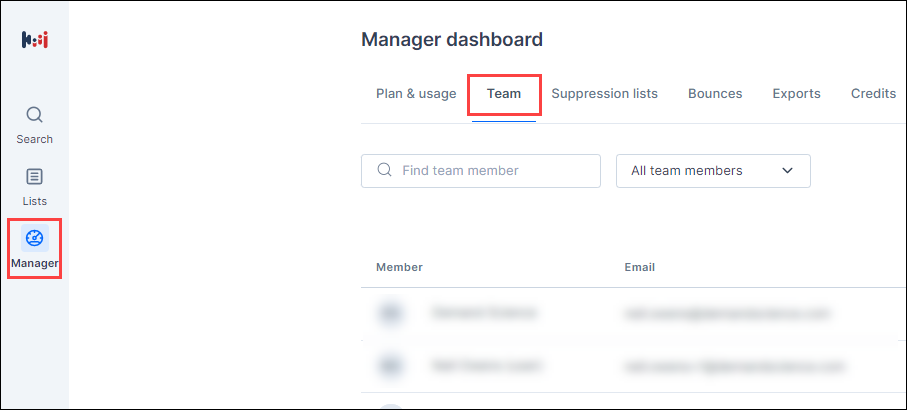Click magnifier icon in Find team member

[x=384, y=170]
